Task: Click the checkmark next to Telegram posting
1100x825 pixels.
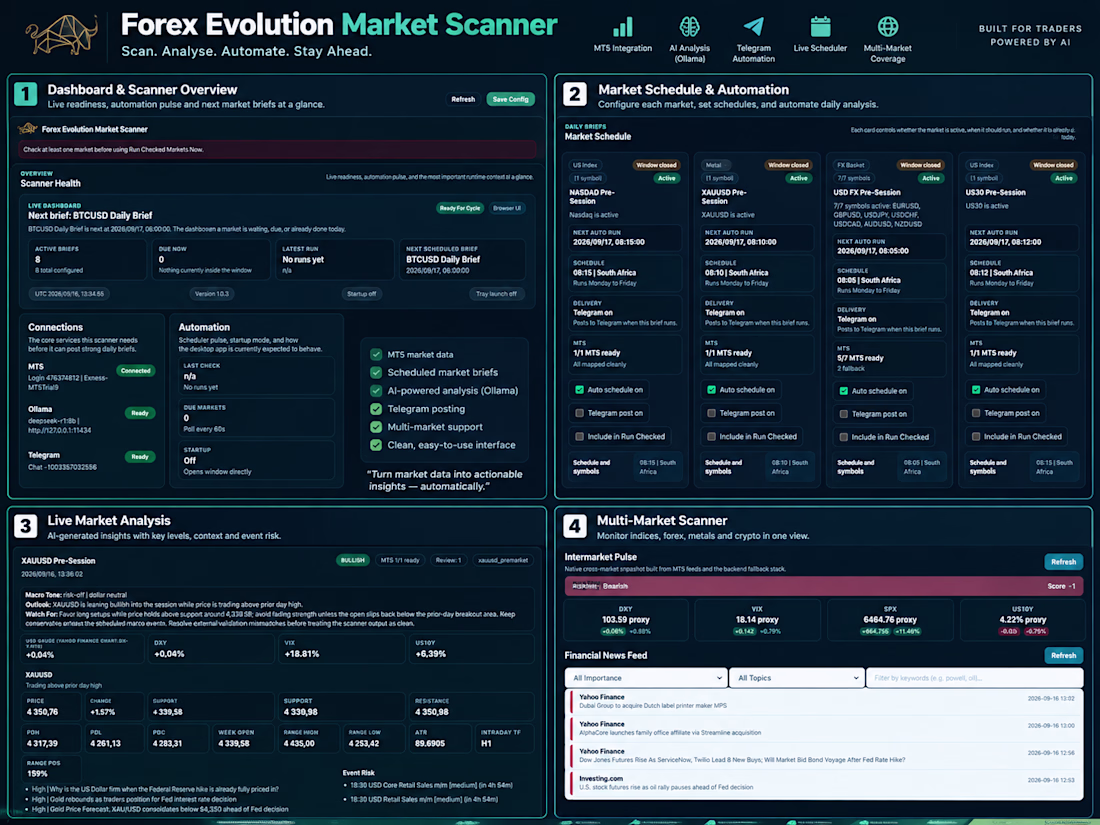Action: pos(376,409)
